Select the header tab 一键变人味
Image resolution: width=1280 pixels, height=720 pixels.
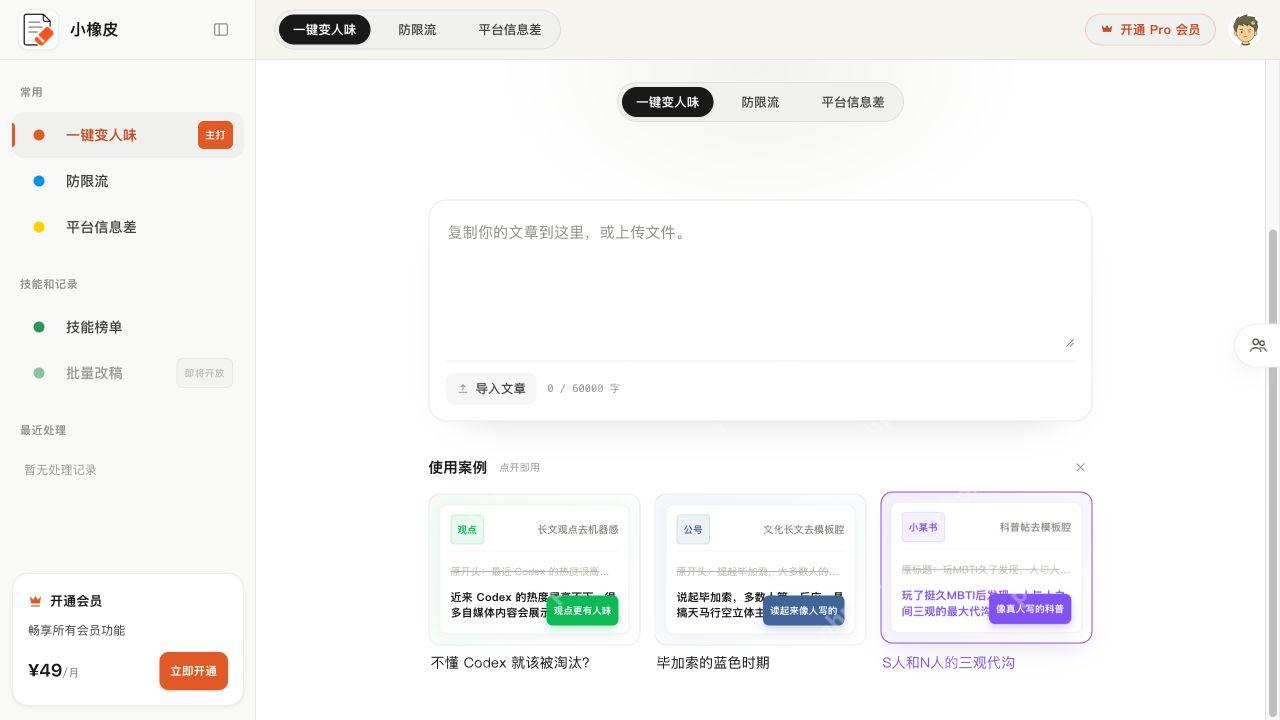click(324, 30)
